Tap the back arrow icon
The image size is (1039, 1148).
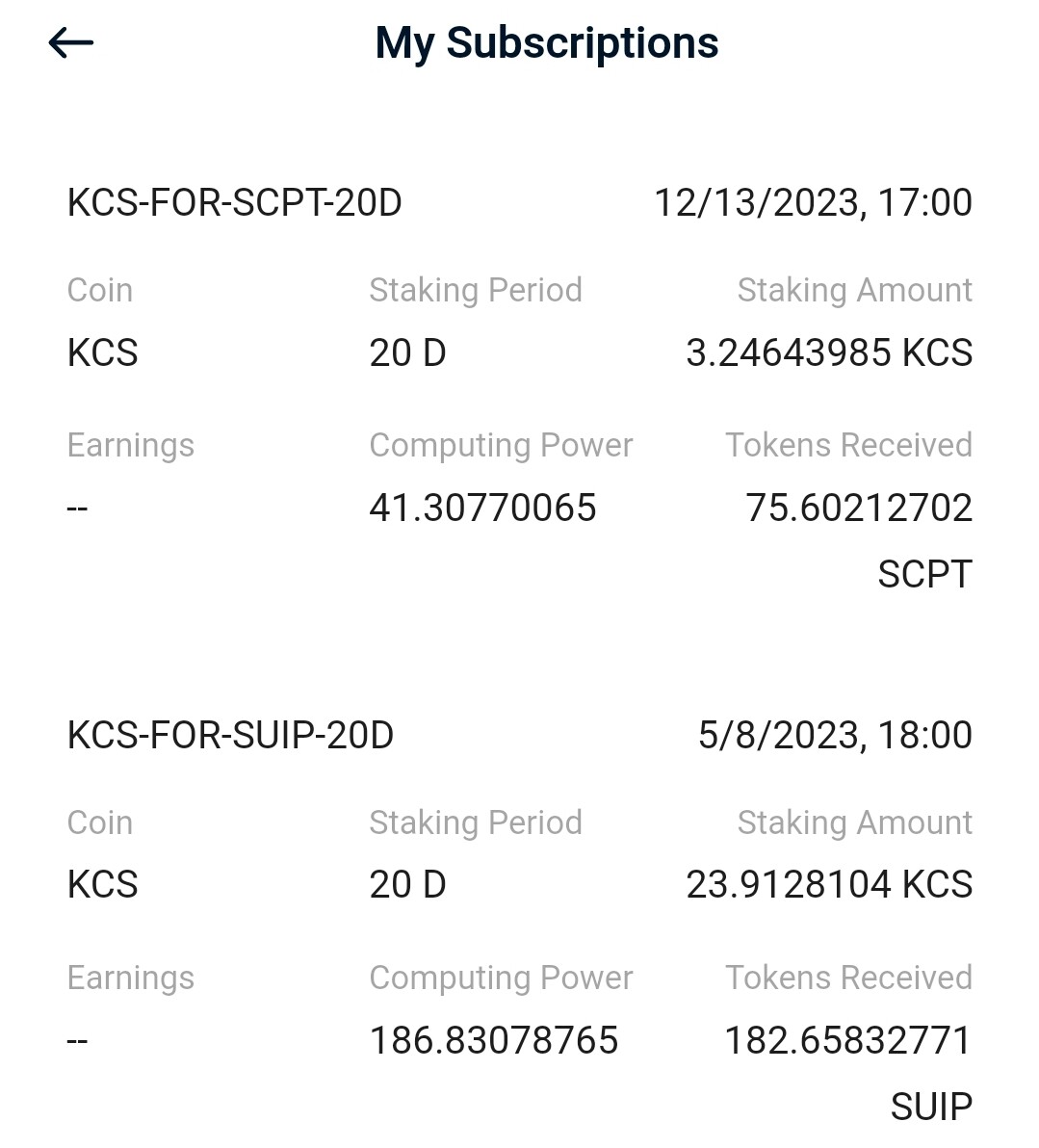point(71,43)
